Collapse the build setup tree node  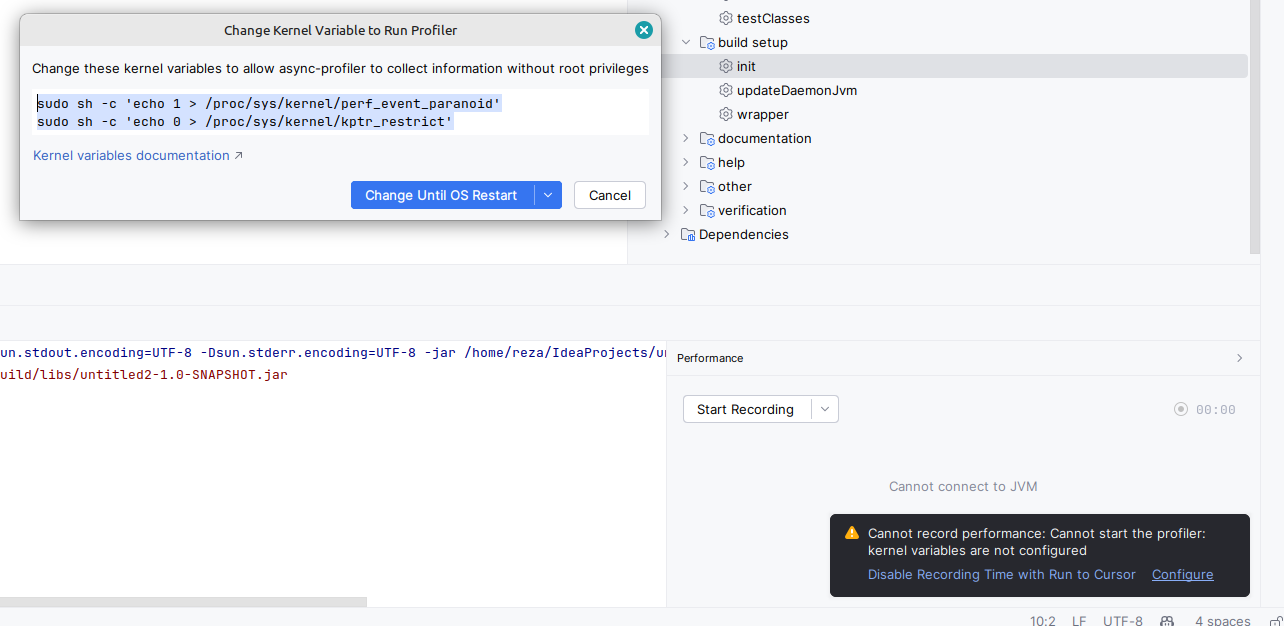coord(686,42)
